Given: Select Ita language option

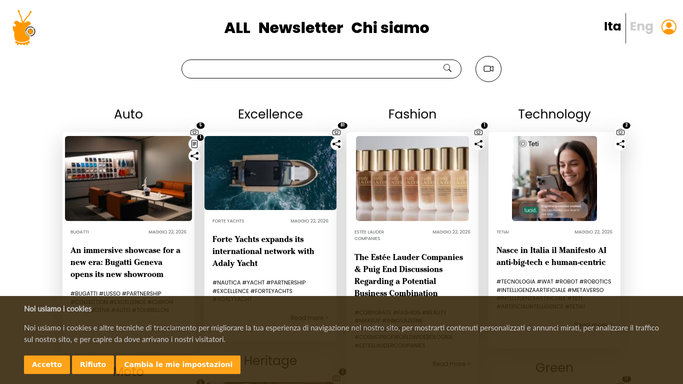Looking at the screenshot, I should pyautogui.click(x=612, y=27).
